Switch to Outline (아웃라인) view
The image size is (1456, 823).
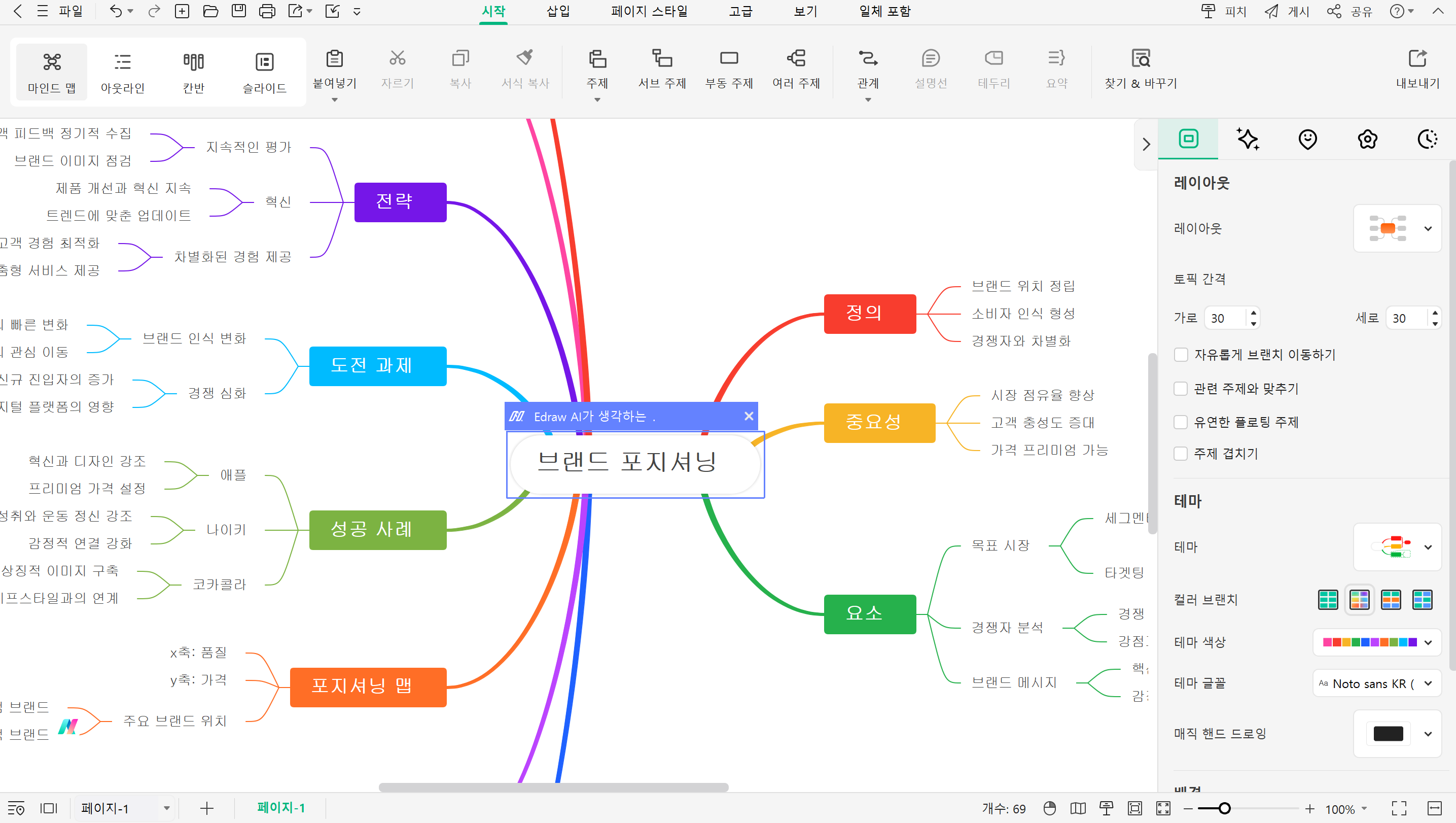tap(123, 73)
